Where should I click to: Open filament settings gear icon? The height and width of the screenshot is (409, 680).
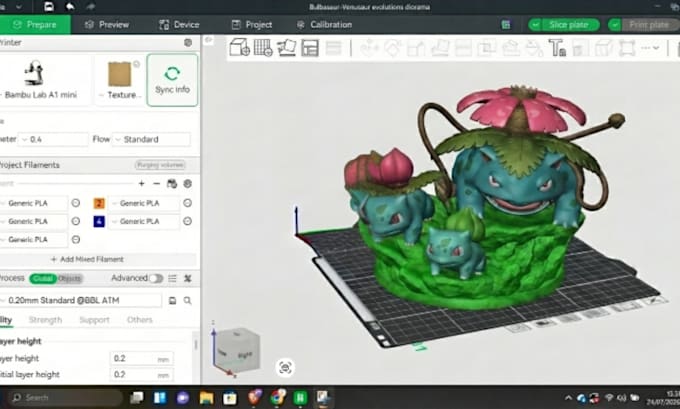(188, 184)
